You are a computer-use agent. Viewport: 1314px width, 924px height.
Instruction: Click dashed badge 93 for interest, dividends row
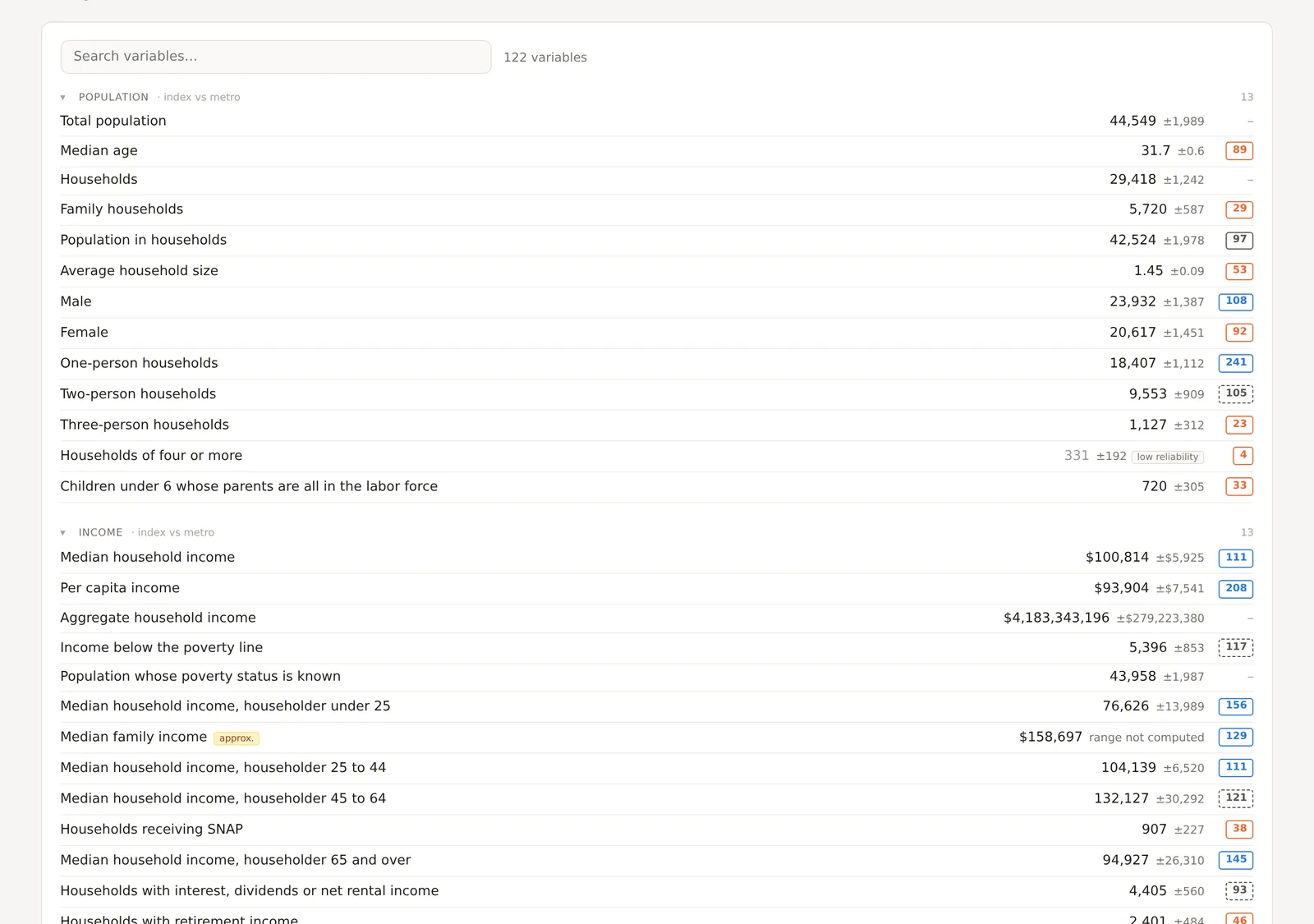(x=1239, y=890)
